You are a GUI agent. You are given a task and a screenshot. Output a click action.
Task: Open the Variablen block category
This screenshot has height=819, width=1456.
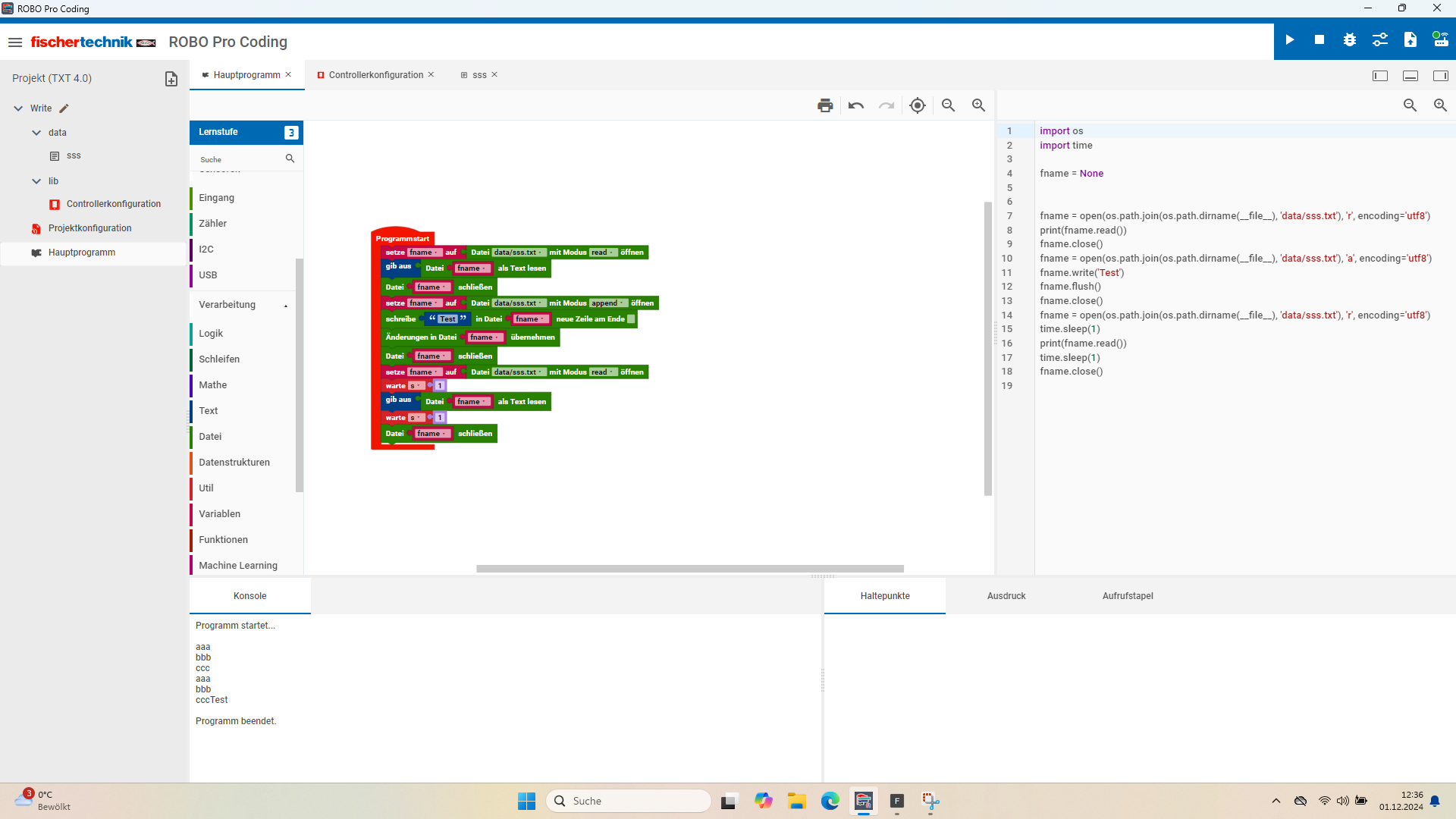[x=243, y=514]
